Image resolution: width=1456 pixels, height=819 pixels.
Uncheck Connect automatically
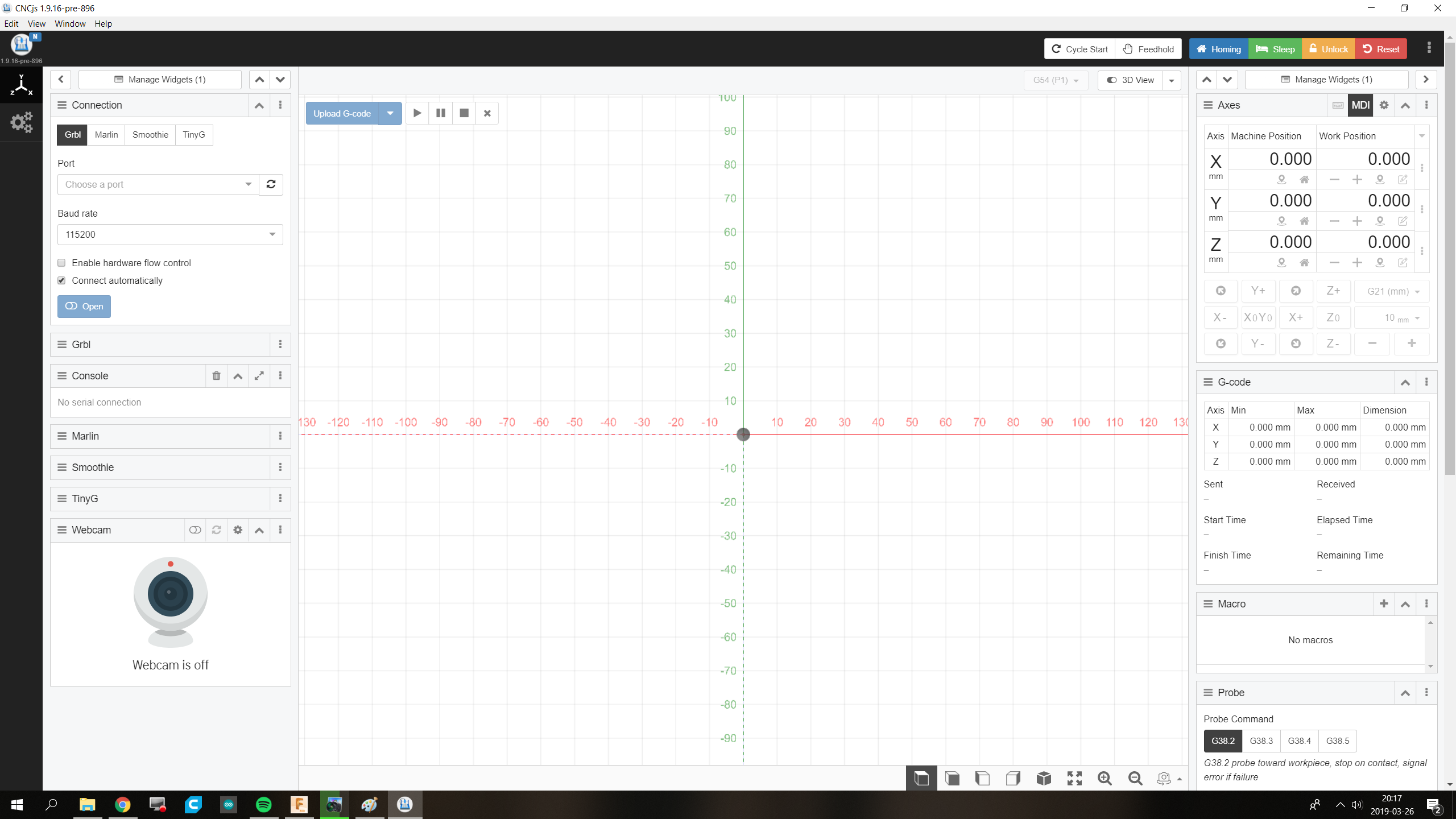tap(61, 280)
